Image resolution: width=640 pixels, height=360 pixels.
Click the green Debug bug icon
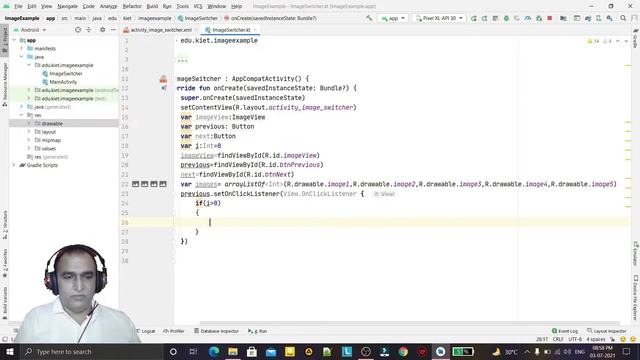tap(506, 18)
